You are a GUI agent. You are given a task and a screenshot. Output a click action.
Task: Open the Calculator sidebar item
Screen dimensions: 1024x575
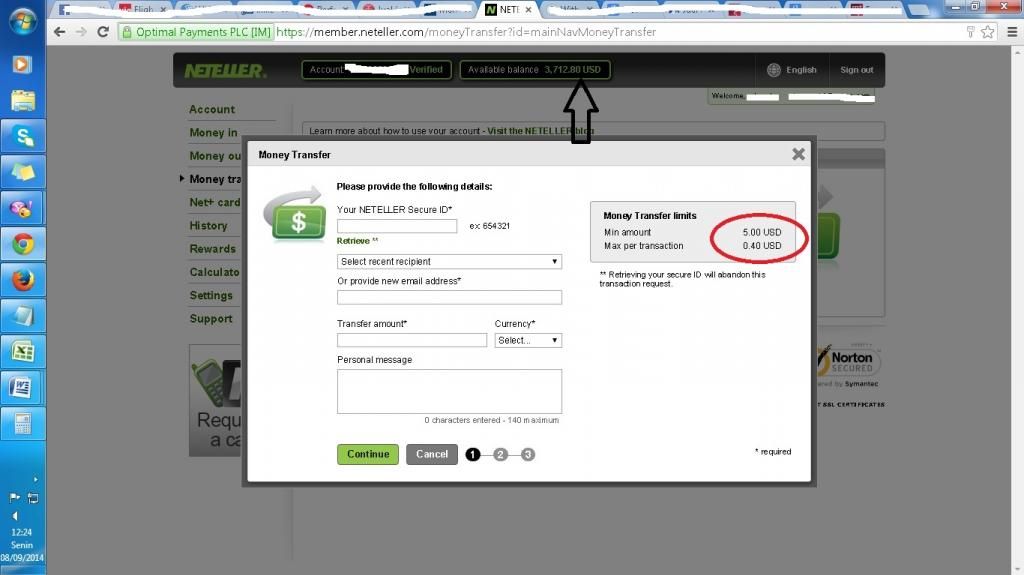(x=214, y=272)
